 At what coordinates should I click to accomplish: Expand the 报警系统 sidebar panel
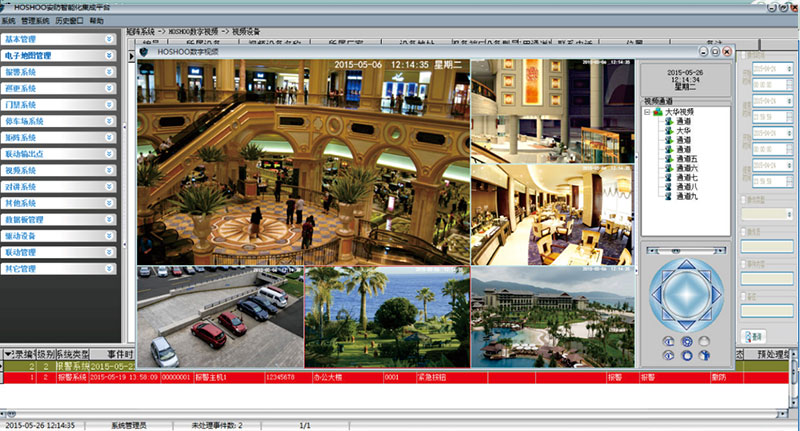[x=109, y=72]
